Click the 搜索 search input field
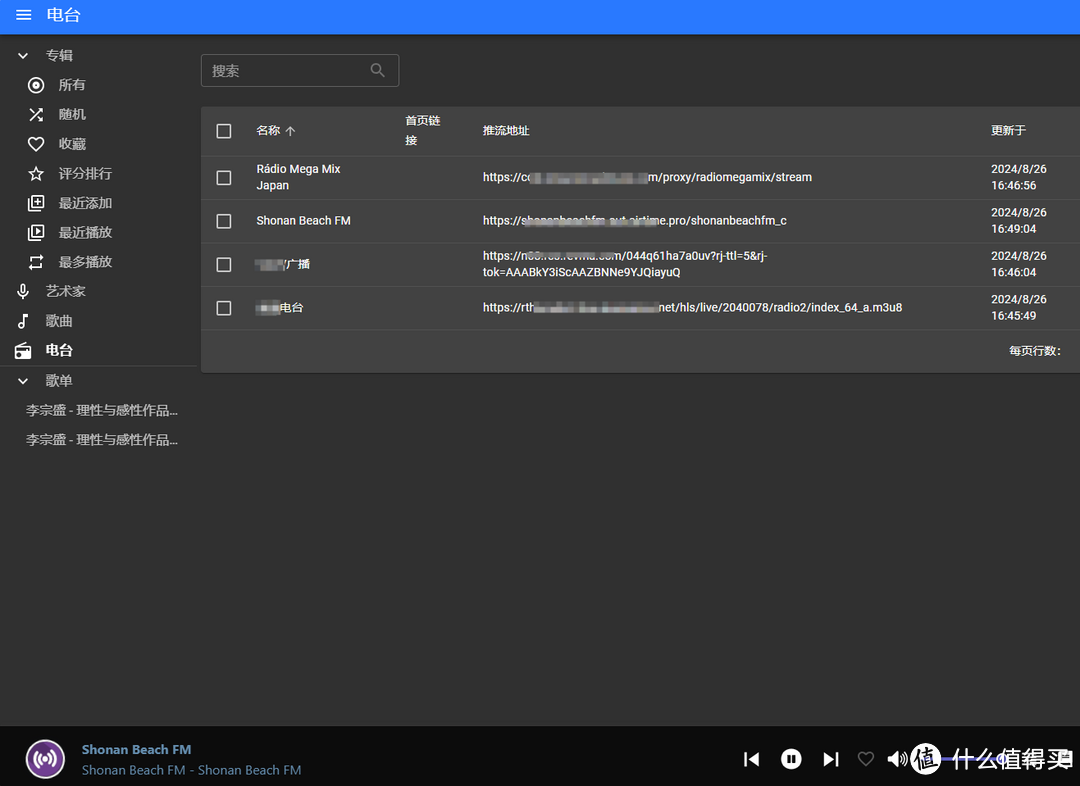 tap(285, 71)
